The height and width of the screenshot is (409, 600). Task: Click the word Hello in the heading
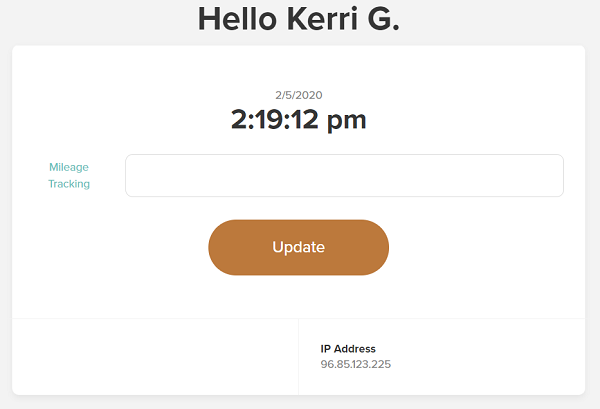234,19
